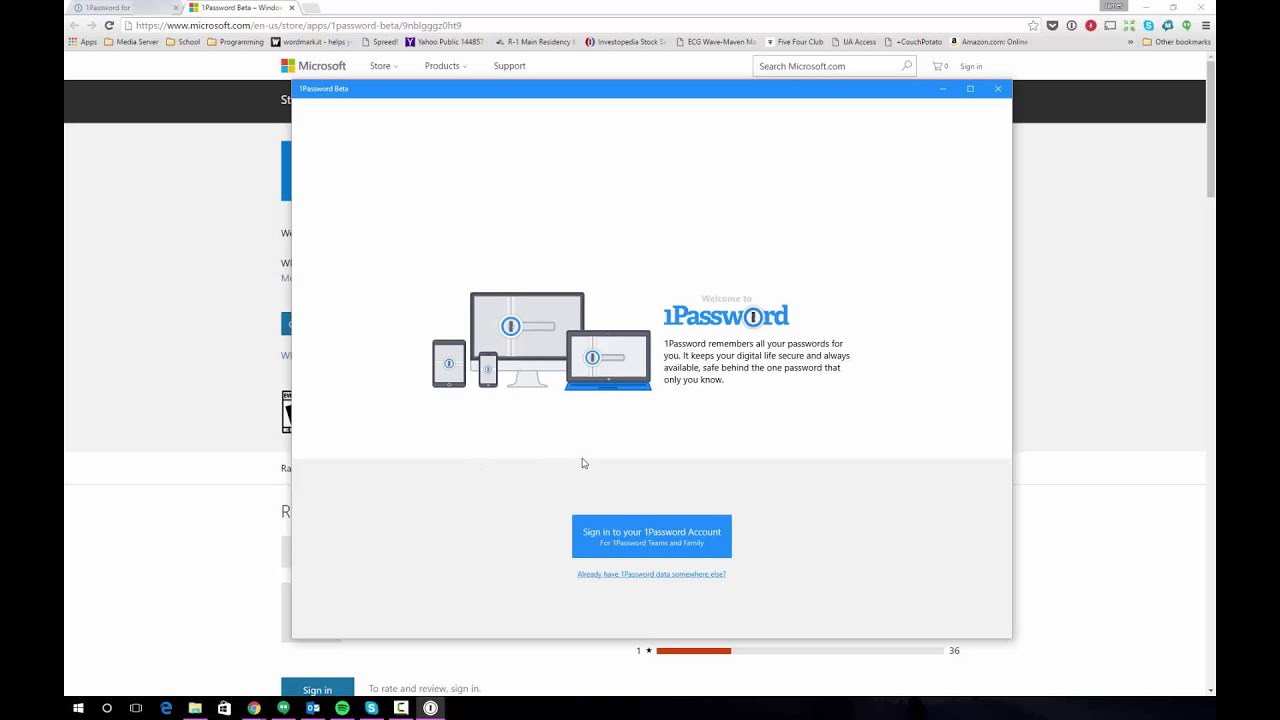Click the Sign in button to rate and review
Viewport: 1280px width, 720px height.
317,688
